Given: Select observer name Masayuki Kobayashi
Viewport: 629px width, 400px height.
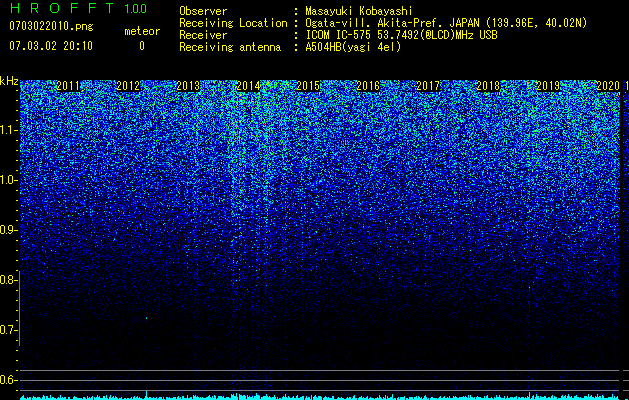Looking at the screenshot, I should click(359, 11).
